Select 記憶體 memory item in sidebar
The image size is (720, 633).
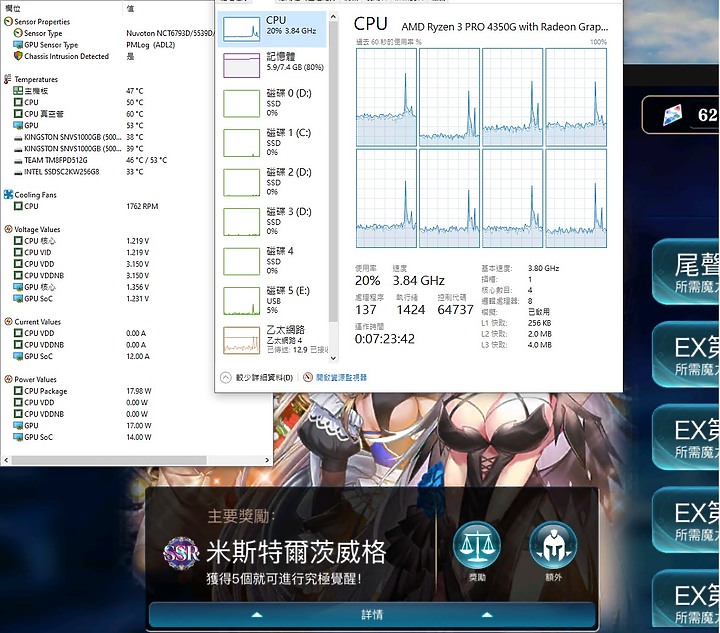point(272,65)
